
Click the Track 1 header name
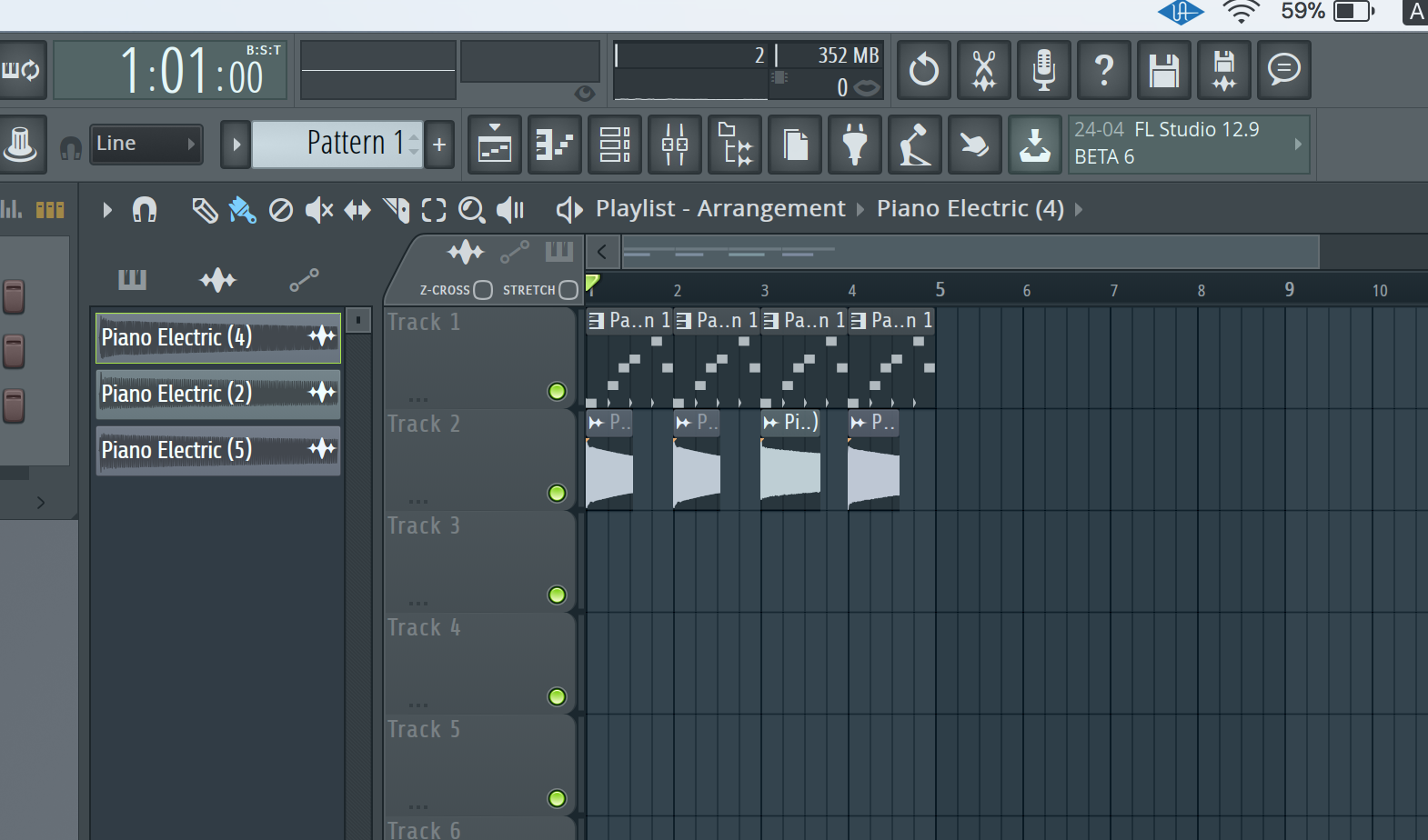click(424, 322)
